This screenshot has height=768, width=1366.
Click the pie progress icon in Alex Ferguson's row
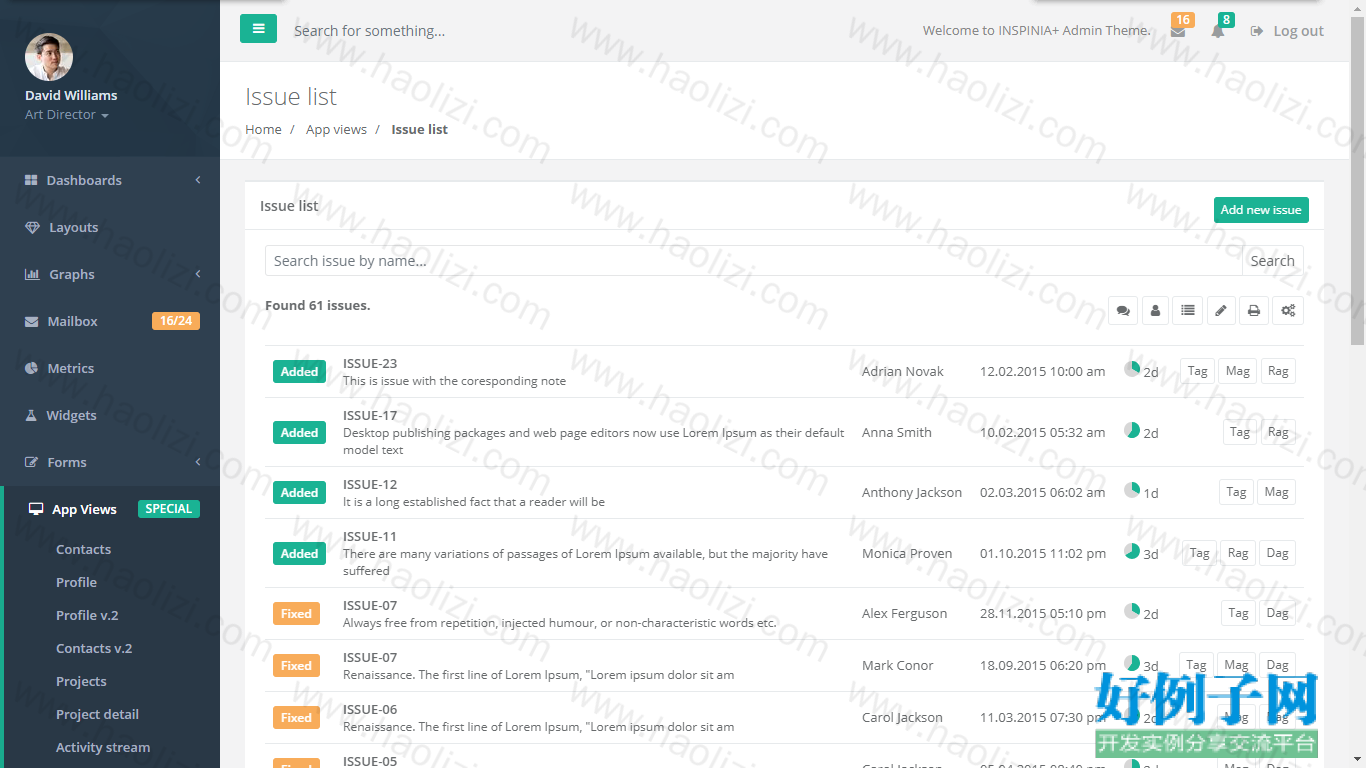pyautogui.click(x=1132, y=611)
